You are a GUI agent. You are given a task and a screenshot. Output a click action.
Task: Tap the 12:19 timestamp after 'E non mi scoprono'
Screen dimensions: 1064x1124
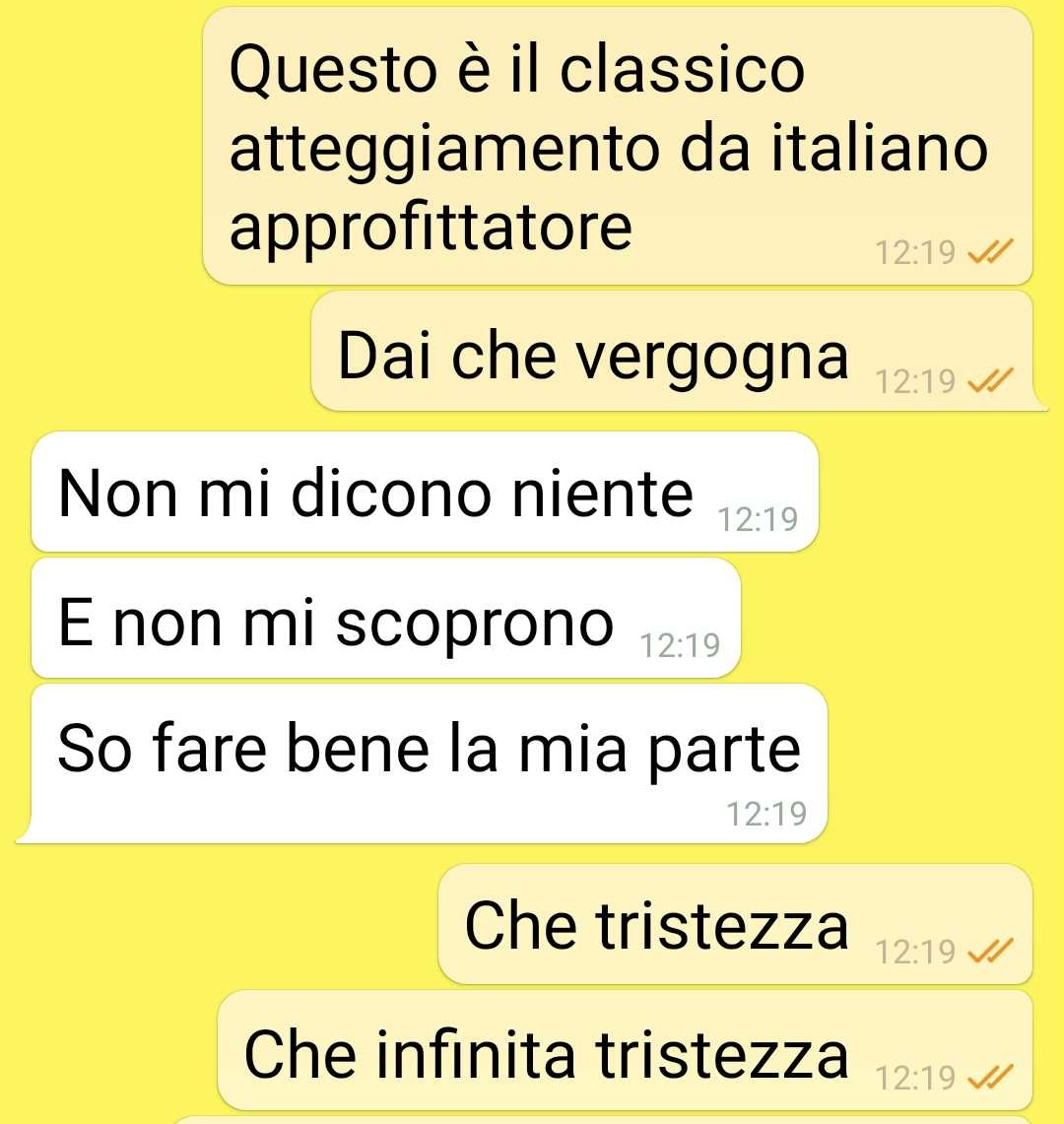click(680, 645)
